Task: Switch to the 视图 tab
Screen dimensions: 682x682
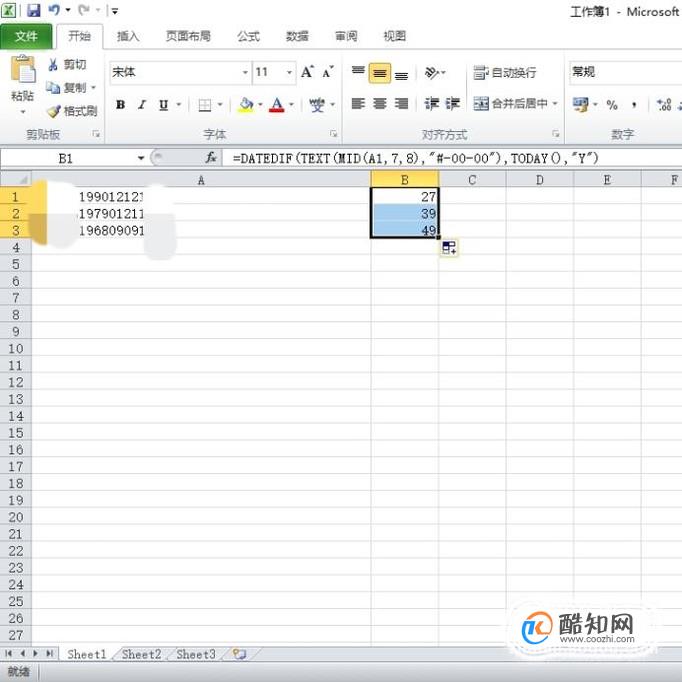Action: coord(394,36)
